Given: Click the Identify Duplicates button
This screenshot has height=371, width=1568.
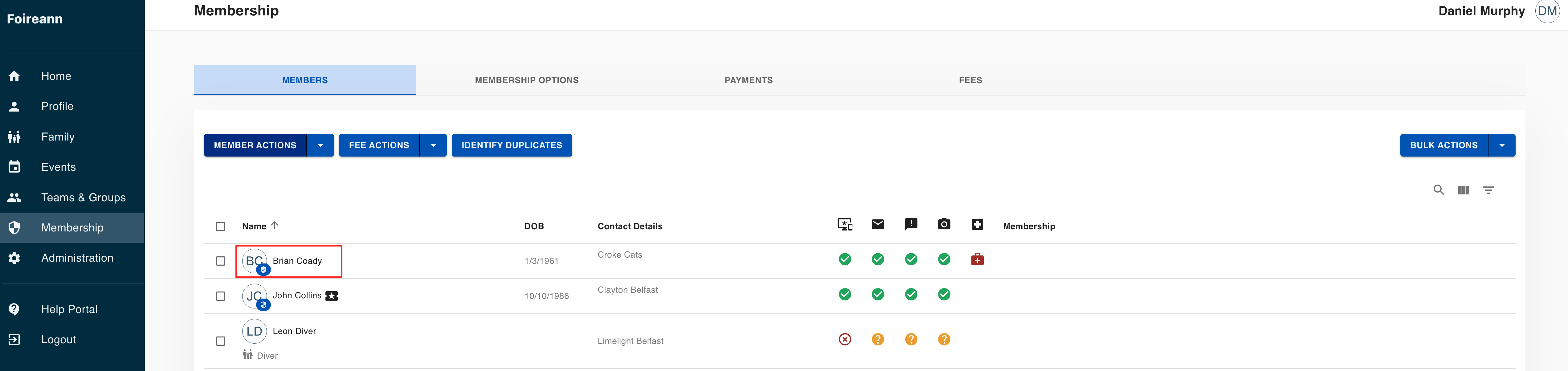Looking at the screenshot, I should [512, 145].
